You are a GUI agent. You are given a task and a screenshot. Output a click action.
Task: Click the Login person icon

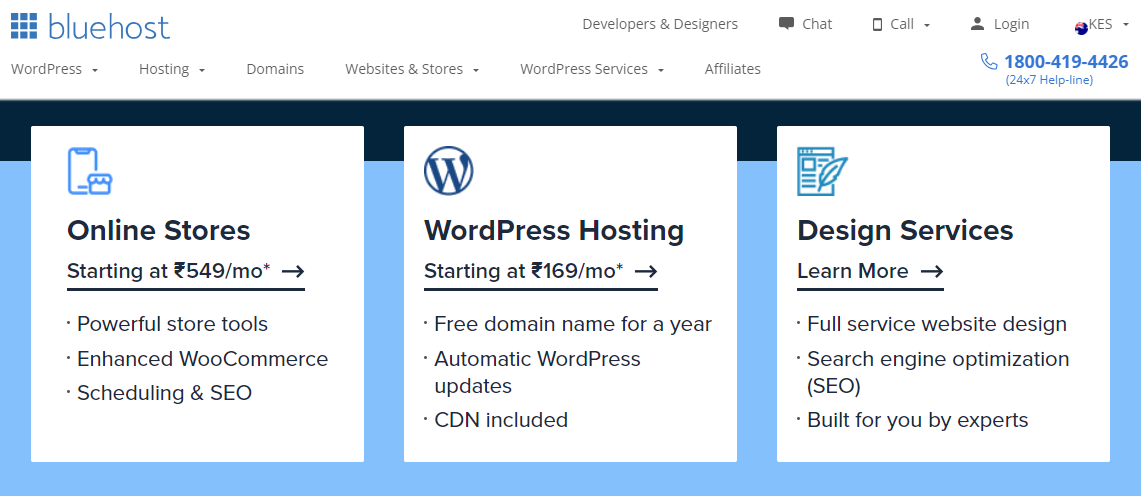977,24
